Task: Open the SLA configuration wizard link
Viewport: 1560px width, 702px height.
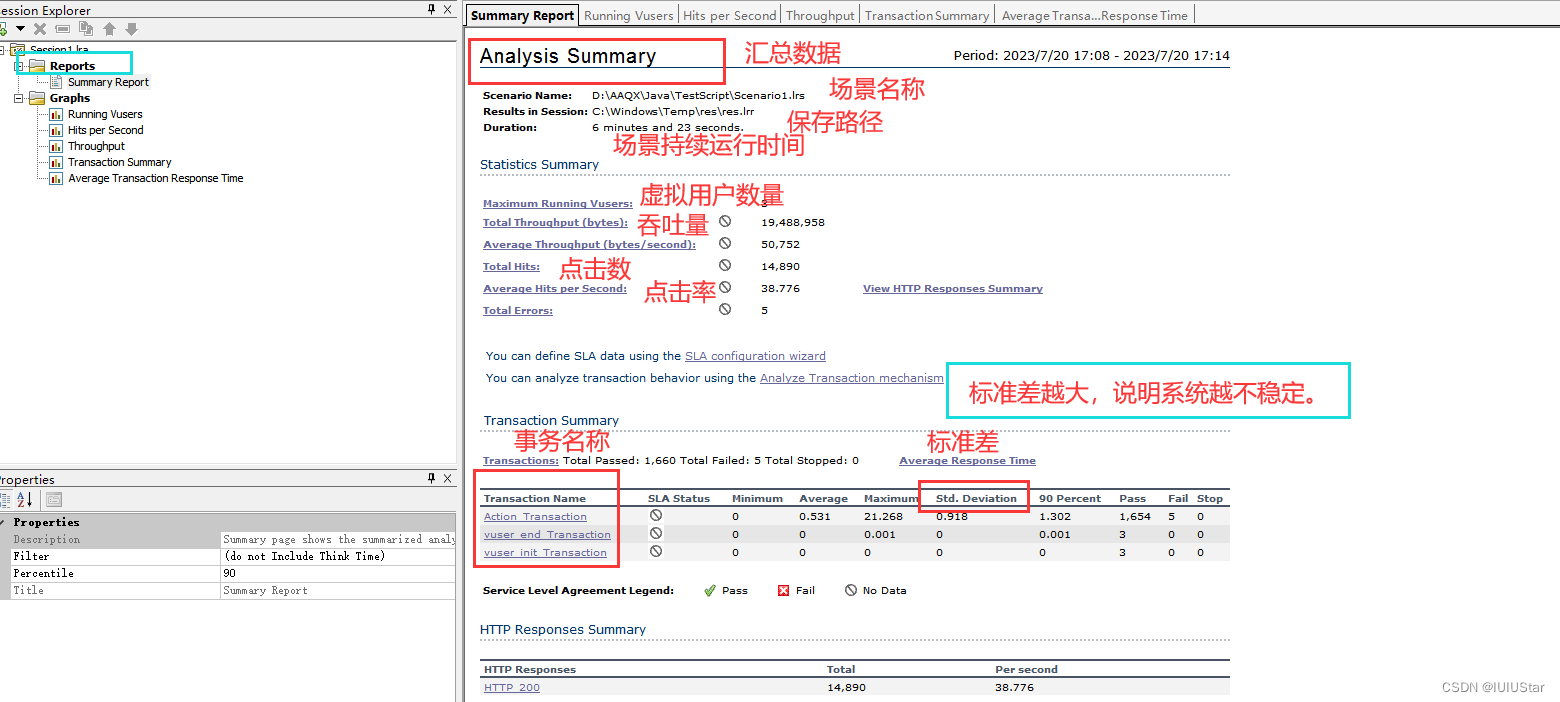Action: (x=755, y=356)
